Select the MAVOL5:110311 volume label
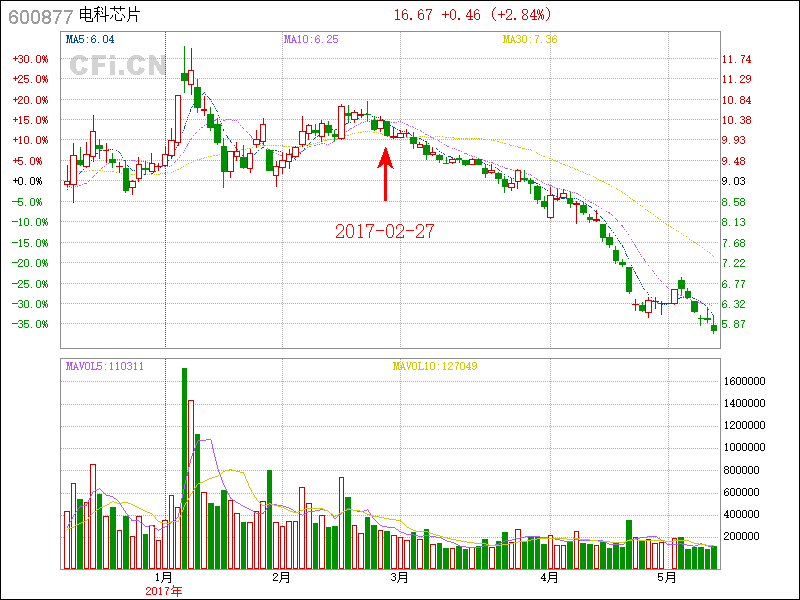 click(105, 366)
